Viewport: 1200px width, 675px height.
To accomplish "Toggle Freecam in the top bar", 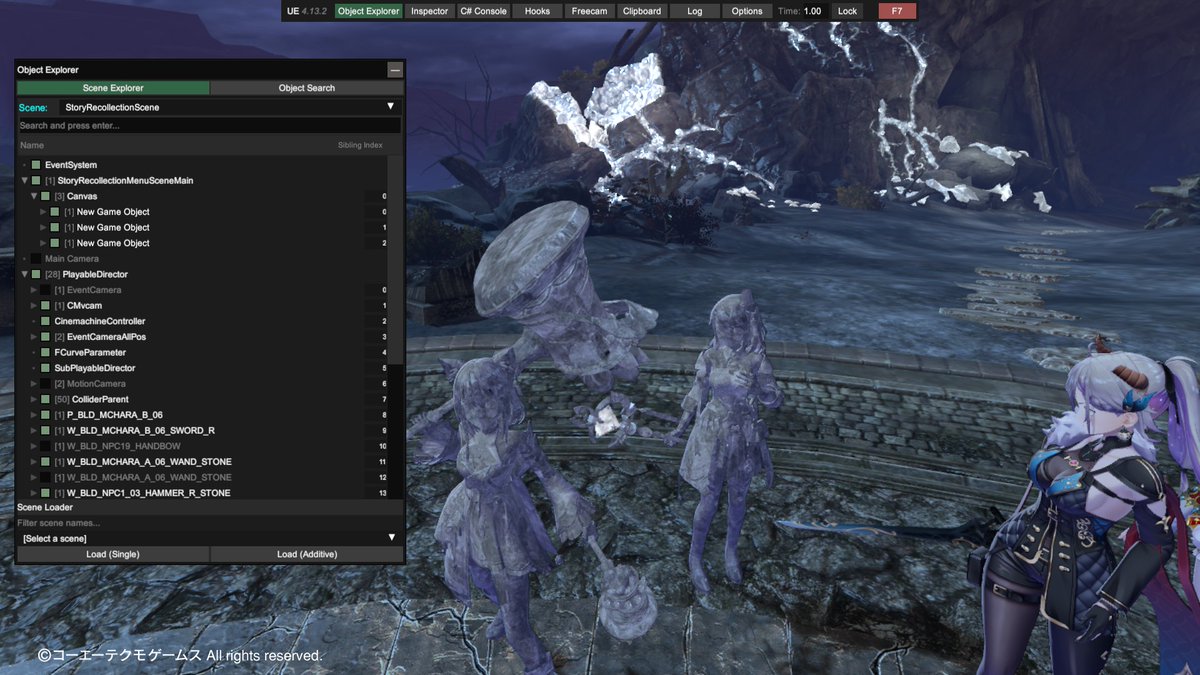I will coord(589,11).
